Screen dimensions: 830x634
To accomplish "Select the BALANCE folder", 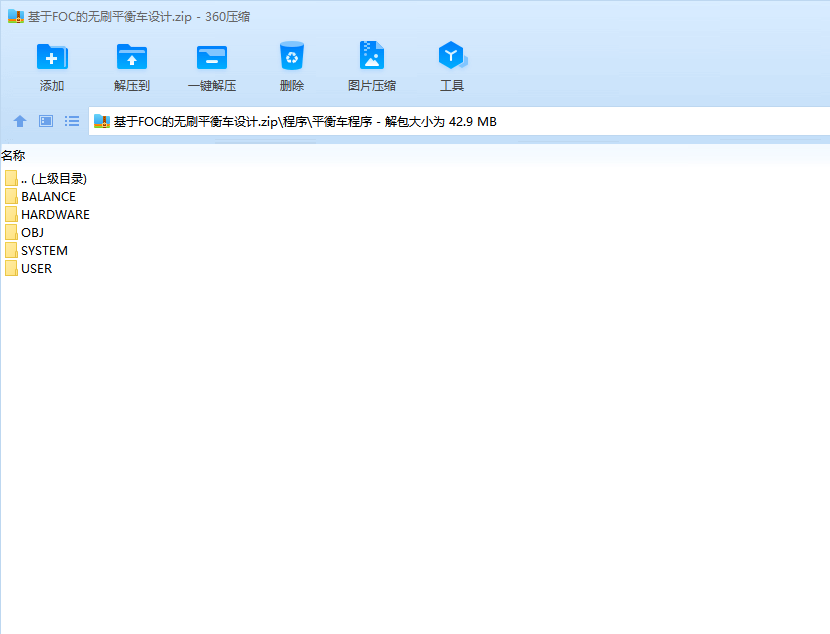I will tap(40, 196).
